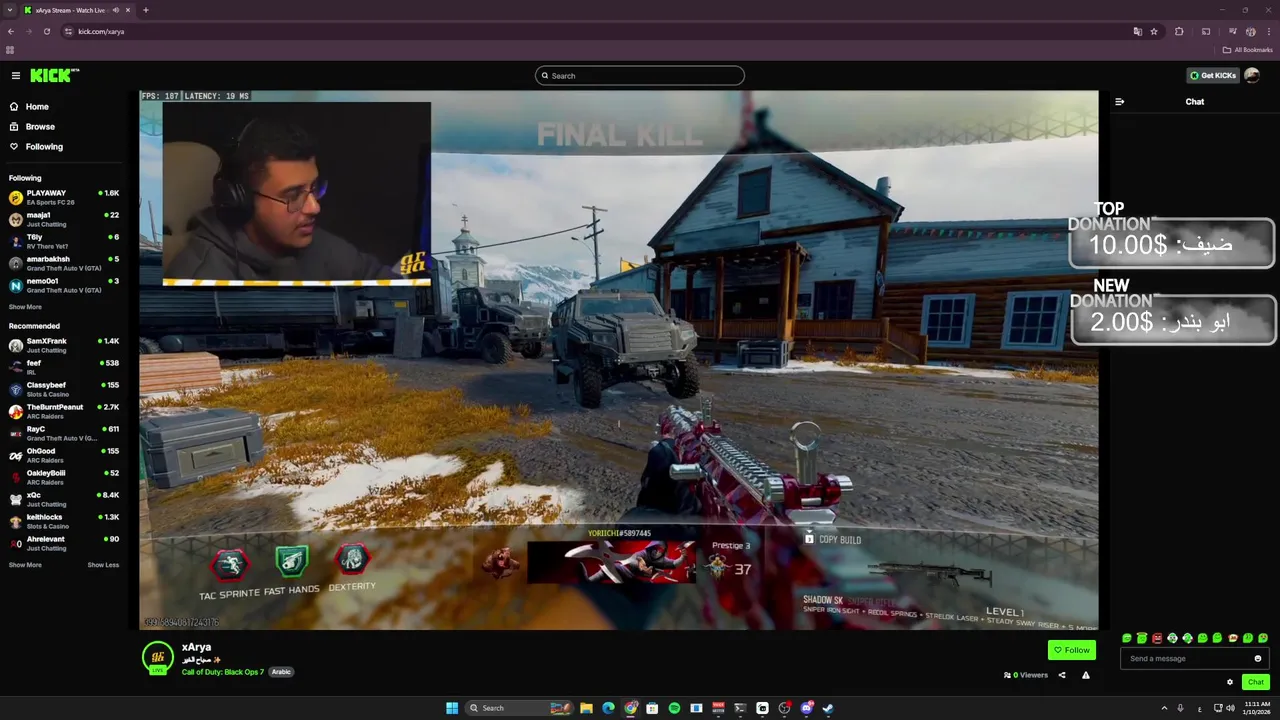This screenshot has width=1280, height=720.
Task: Collapse the chat panel with arrow icon
Action: click(x=1119, y=101)
